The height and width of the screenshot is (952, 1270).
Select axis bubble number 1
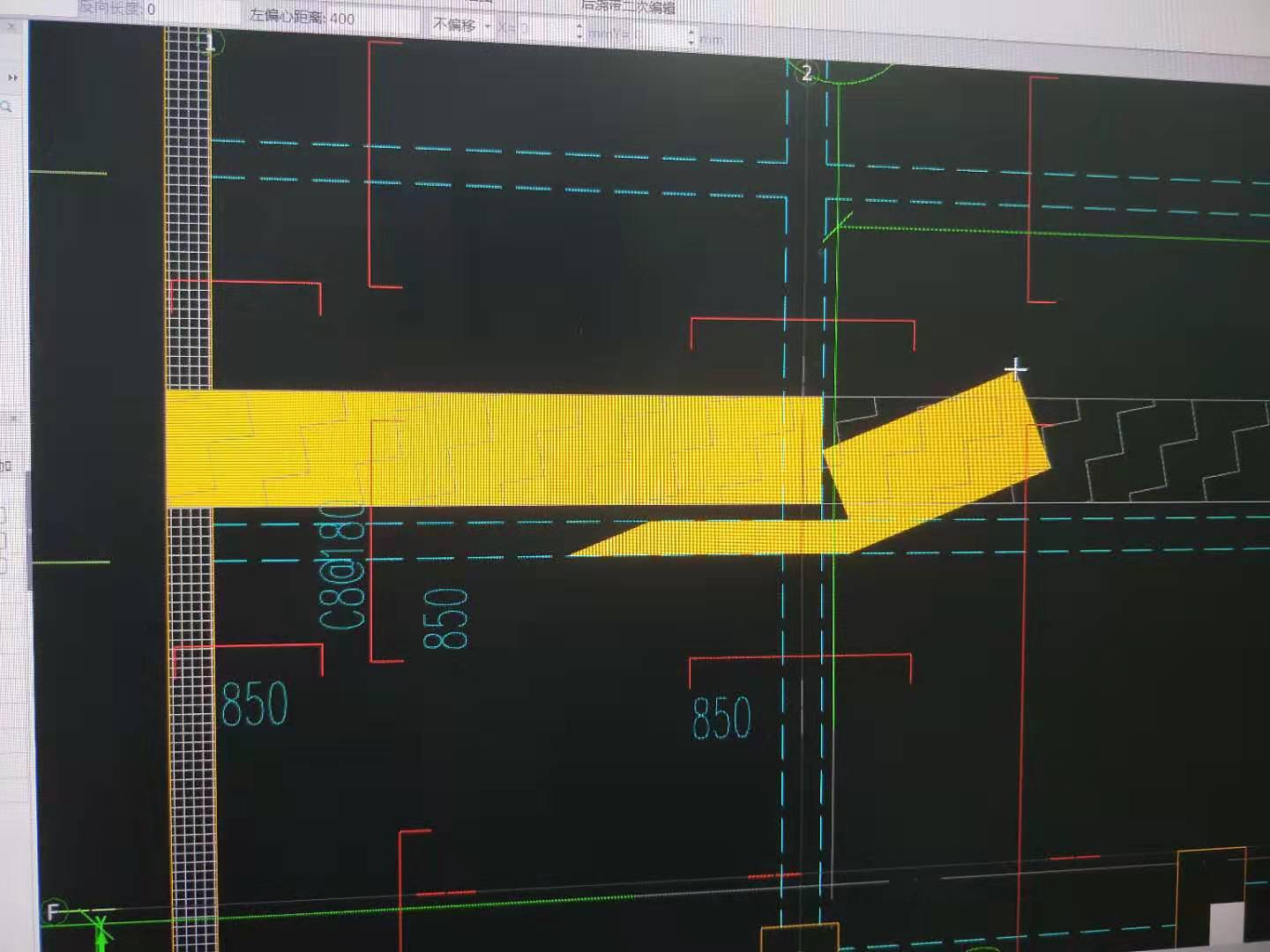click(211, 41)
